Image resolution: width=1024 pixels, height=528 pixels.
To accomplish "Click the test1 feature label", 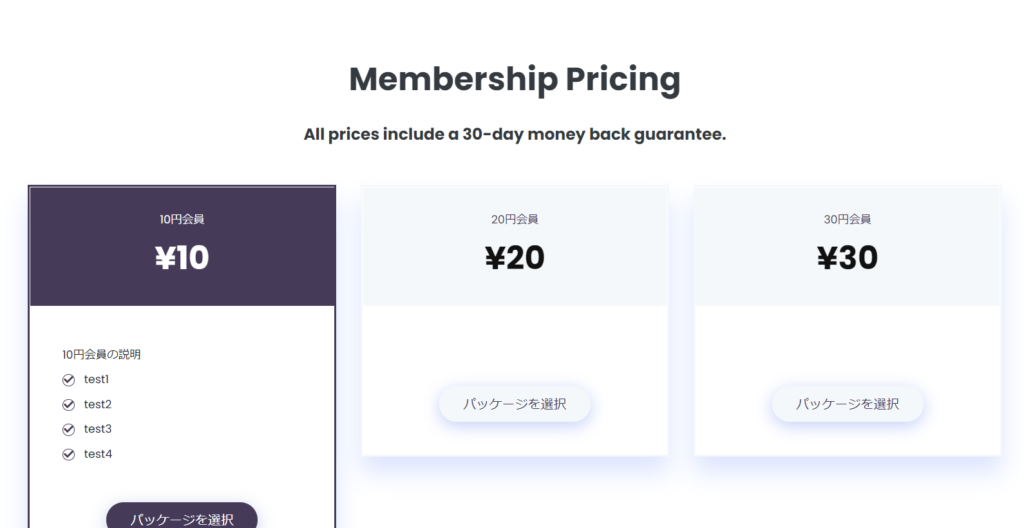I will pos(97,380).
